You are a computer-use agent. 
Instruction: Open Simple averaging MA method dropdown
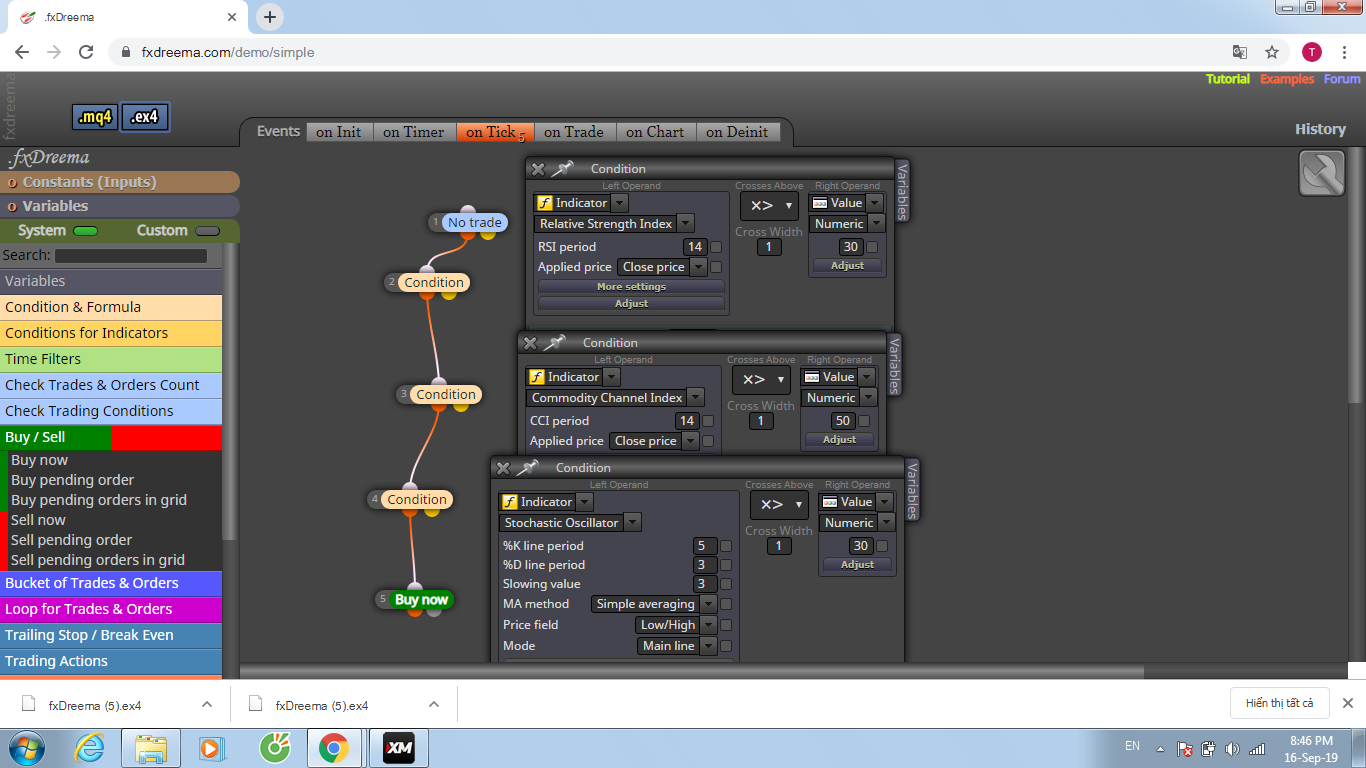coord(654,604)
